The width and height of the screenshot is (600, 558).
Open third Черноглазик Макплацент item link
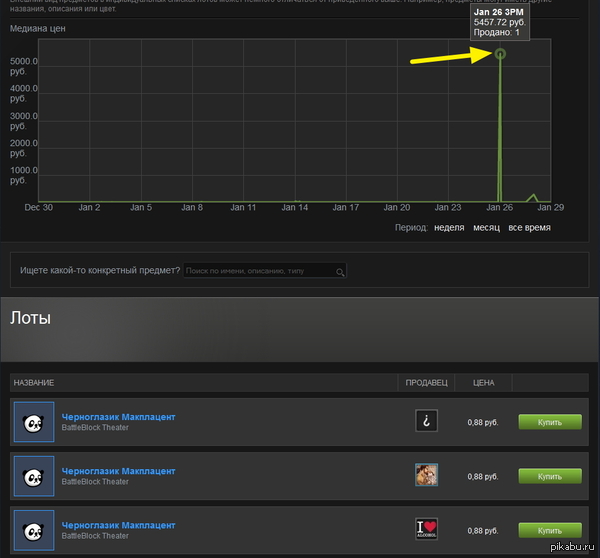[x=118, y=525]
